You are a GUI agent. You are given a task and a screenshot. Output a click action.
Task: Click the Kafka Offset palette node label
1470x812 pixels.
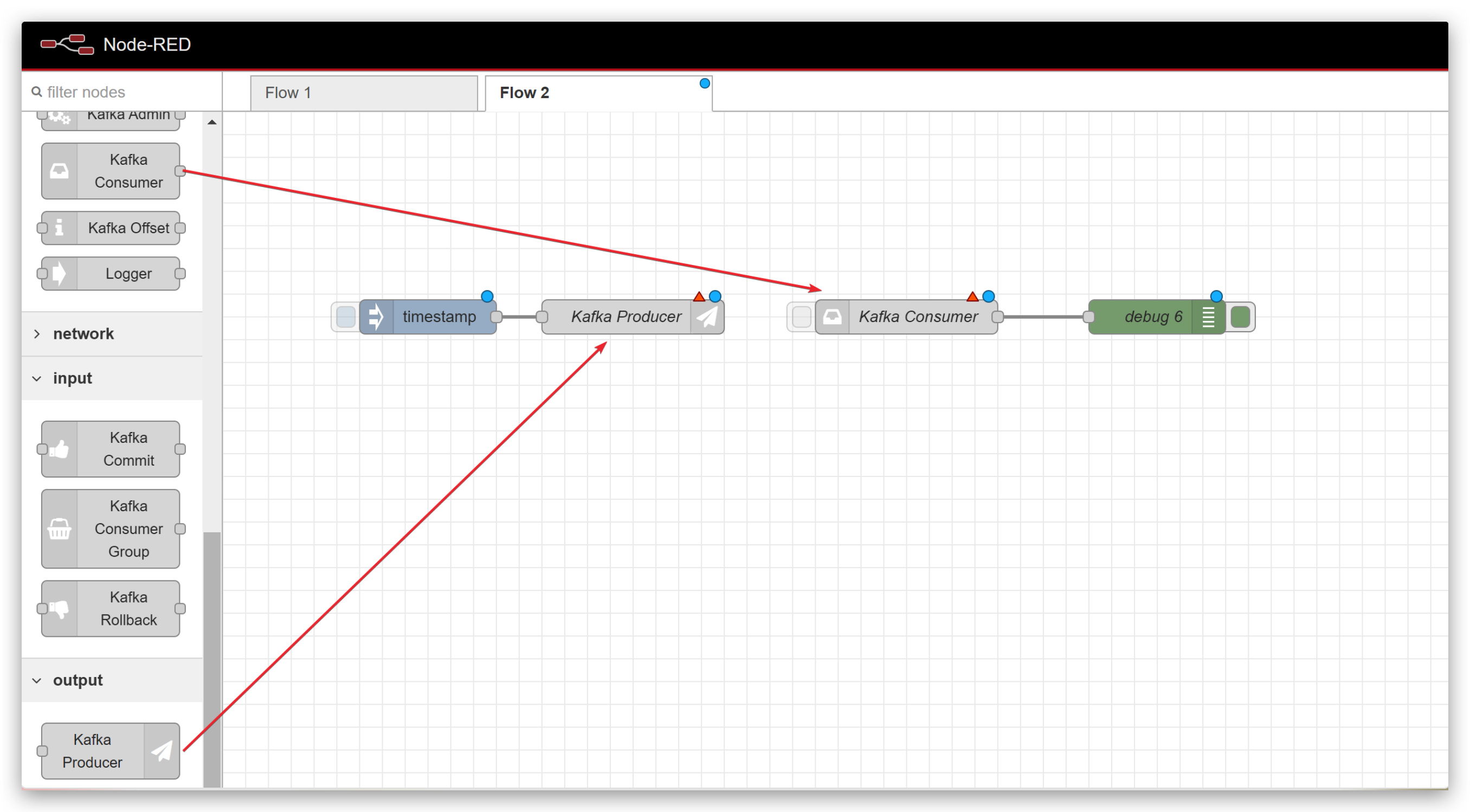coord(128,228)
